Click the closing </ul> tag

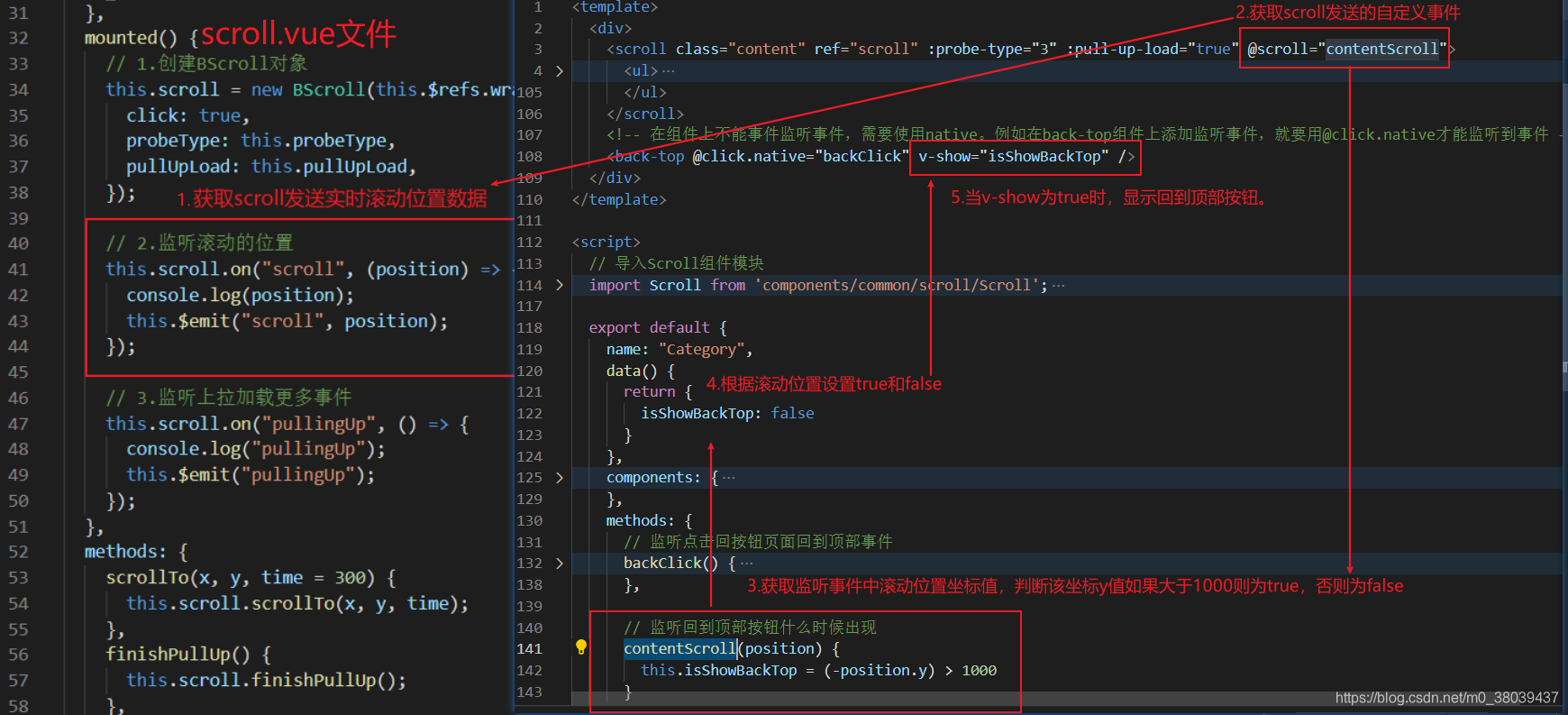tap(645, 92)
